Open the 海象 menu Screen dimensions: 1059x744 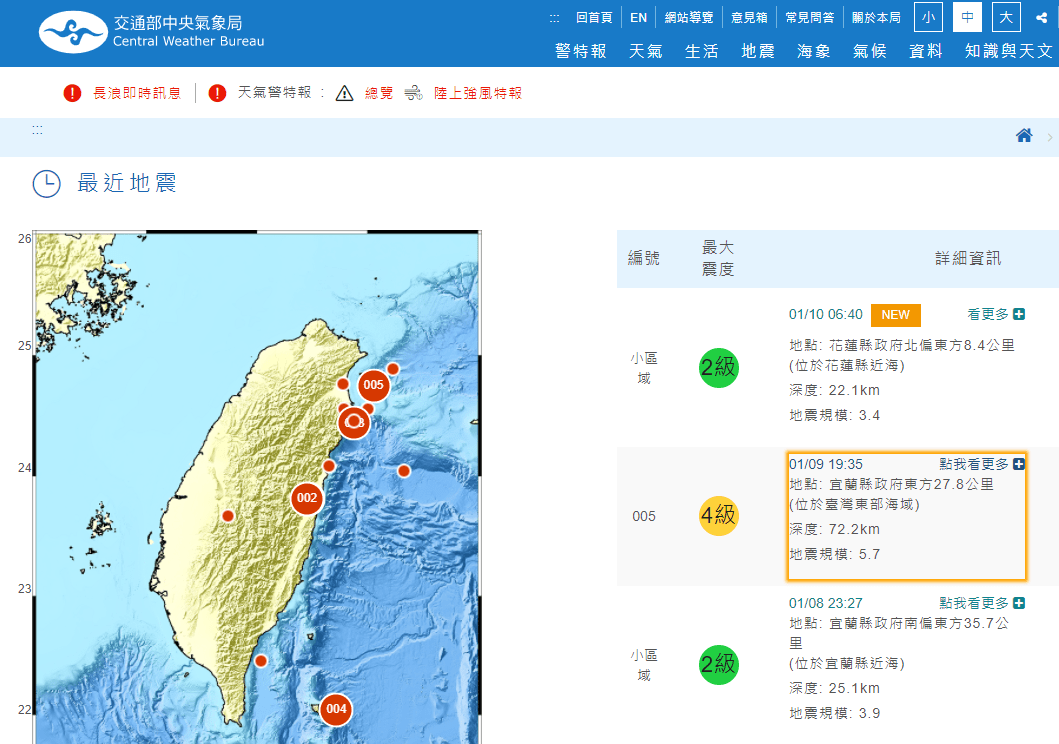(814, 51)
